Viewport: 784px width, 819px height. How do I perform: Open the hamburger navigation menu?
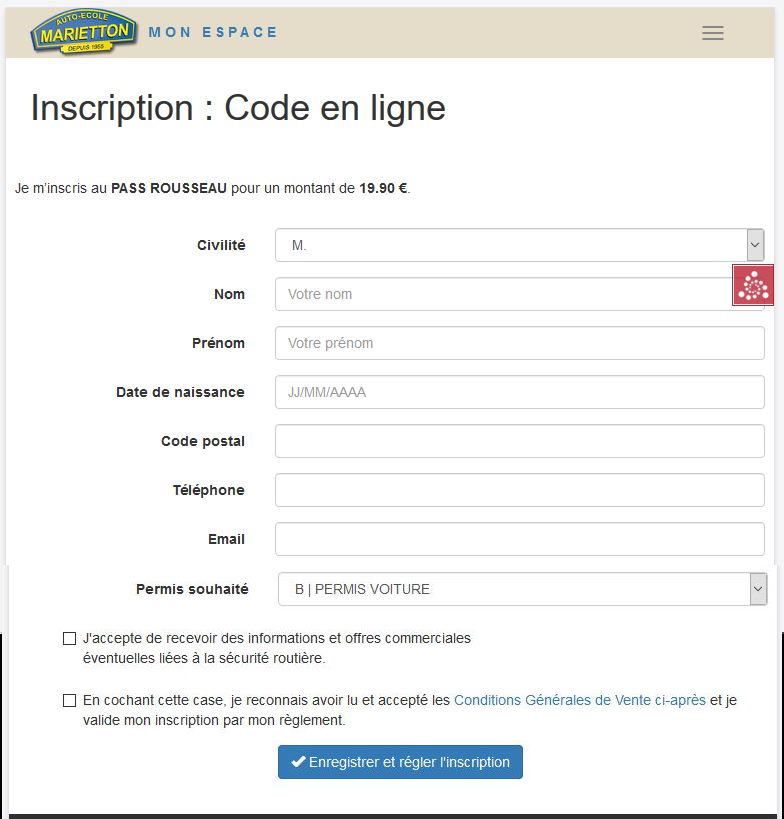713,33
